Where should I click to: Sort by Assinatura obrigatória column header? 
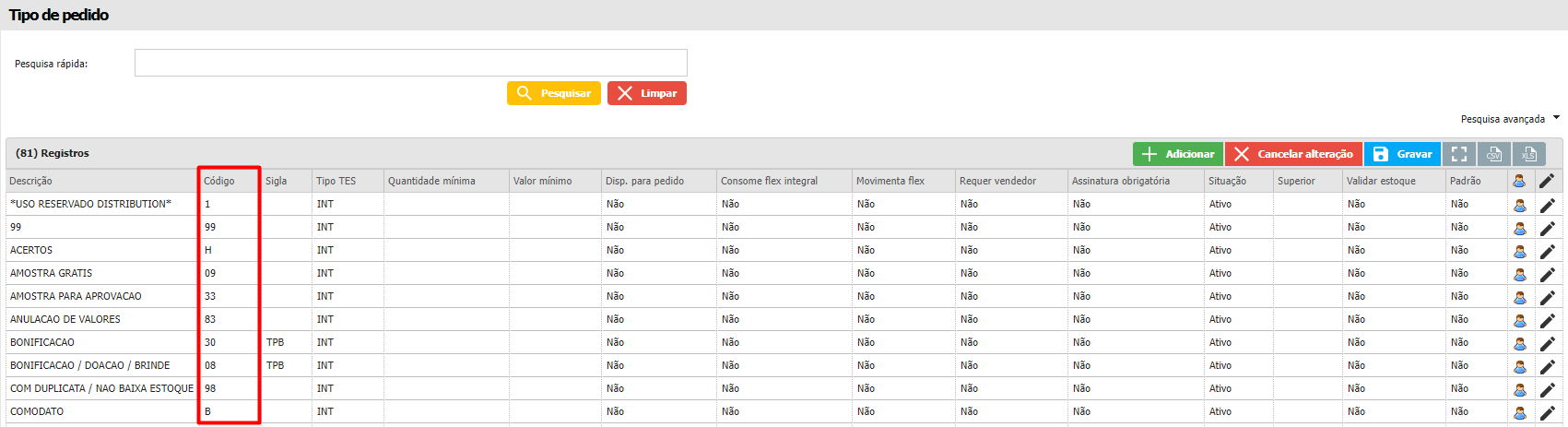coord(1121,181)
